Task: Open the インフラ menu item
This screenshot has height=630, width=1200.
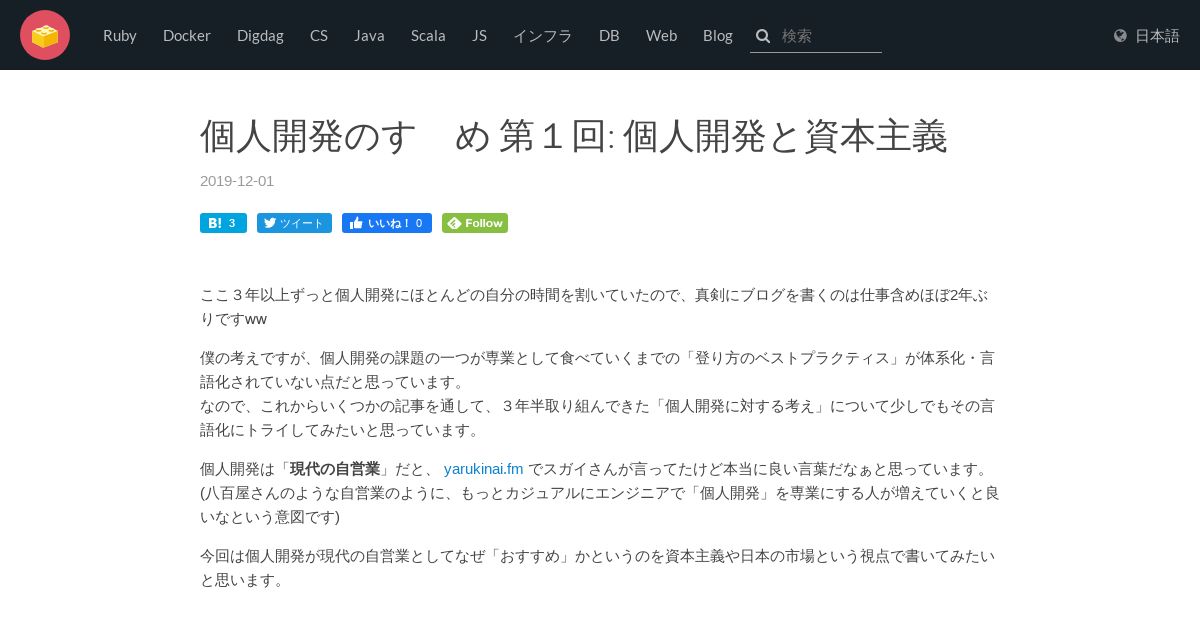Action: point(543,35)
